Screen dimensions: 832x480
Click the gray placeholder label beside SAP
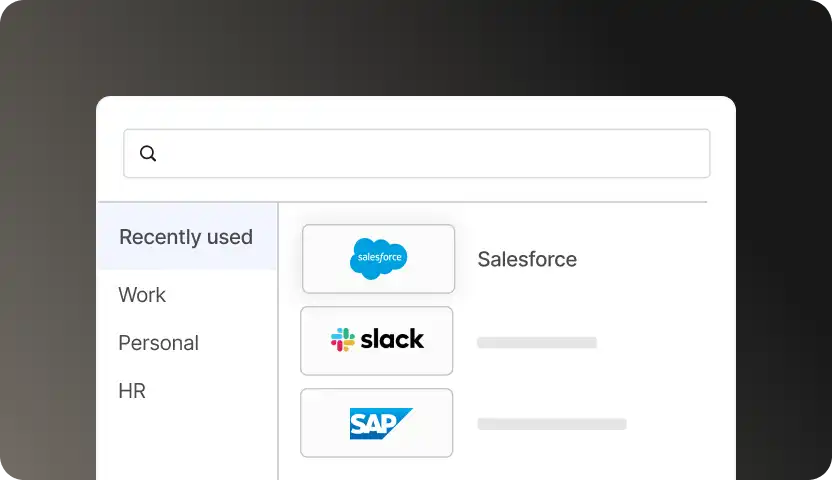tap(551, 424)
